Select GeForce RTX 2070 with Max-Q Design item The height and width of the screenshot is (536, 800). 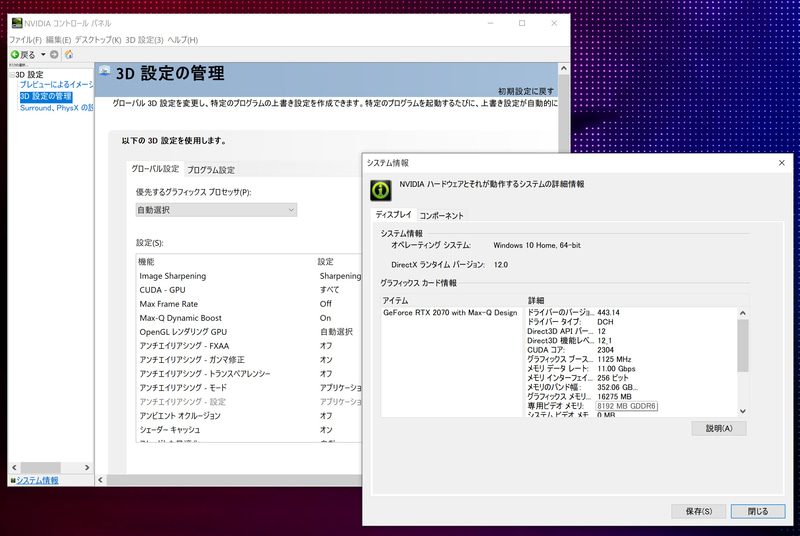click(x=451, y=313)
